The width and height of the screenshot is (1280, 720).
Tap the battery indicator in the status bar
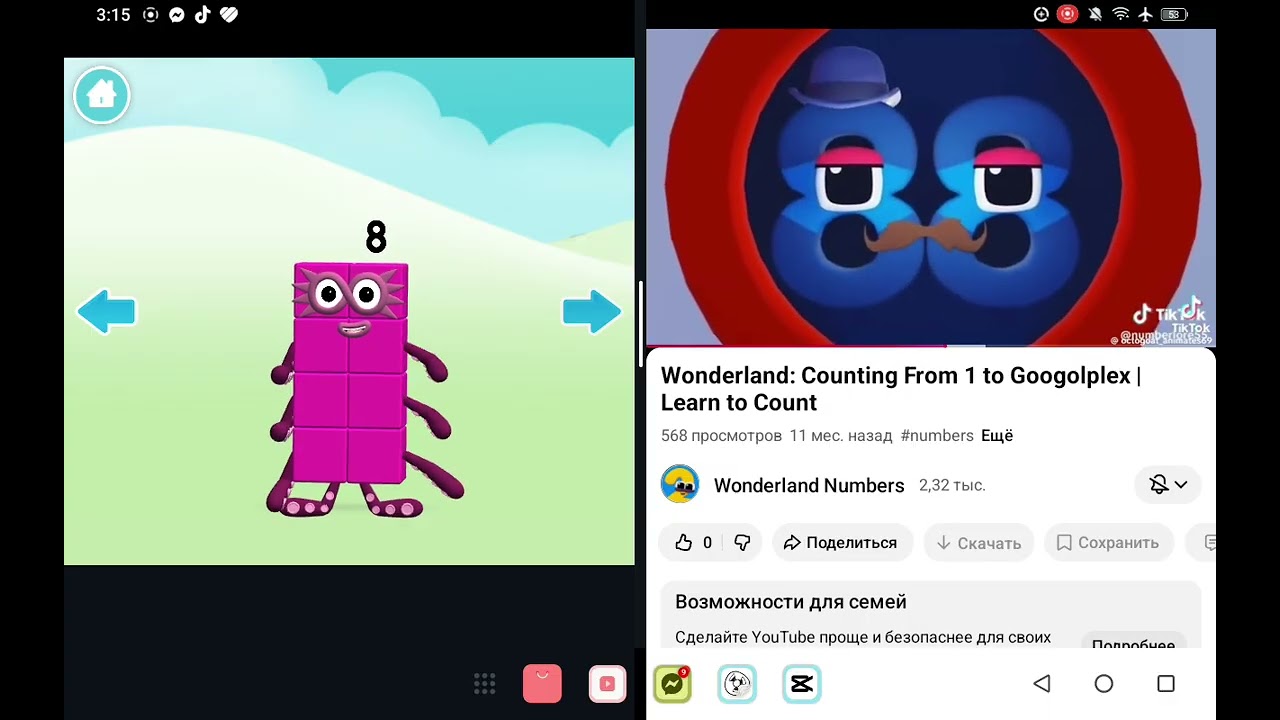click(1174, 14)
